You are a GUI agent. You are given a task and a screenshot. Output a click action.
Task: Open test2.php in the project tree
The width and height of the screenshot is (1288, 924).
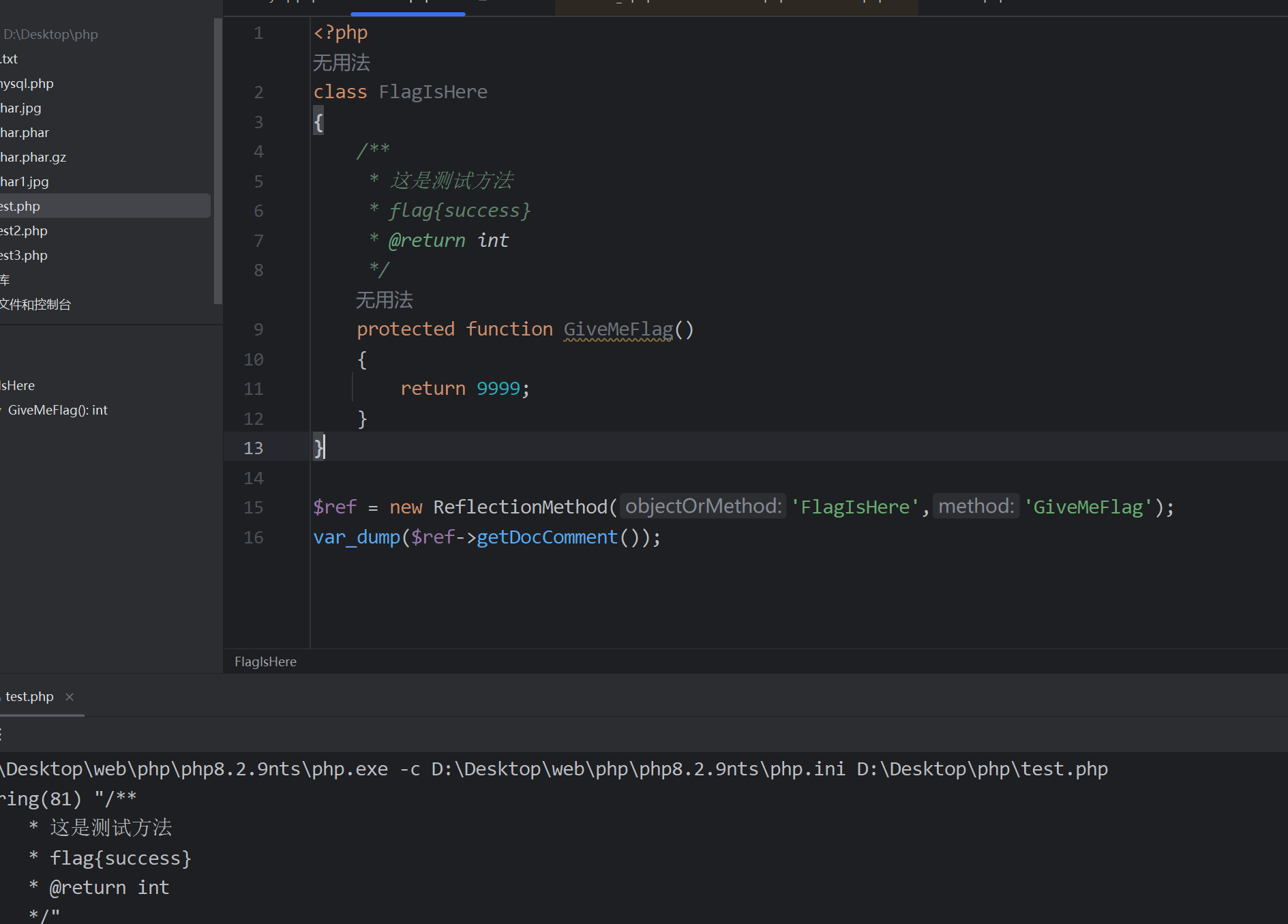pos(24,230)
